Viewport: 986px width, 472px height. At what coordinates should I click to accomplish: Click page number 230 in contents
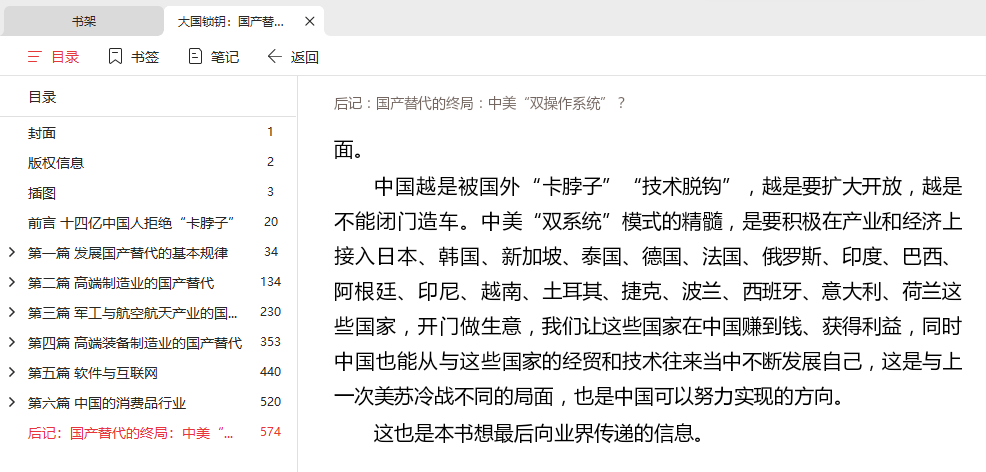[x=270, y=312]
